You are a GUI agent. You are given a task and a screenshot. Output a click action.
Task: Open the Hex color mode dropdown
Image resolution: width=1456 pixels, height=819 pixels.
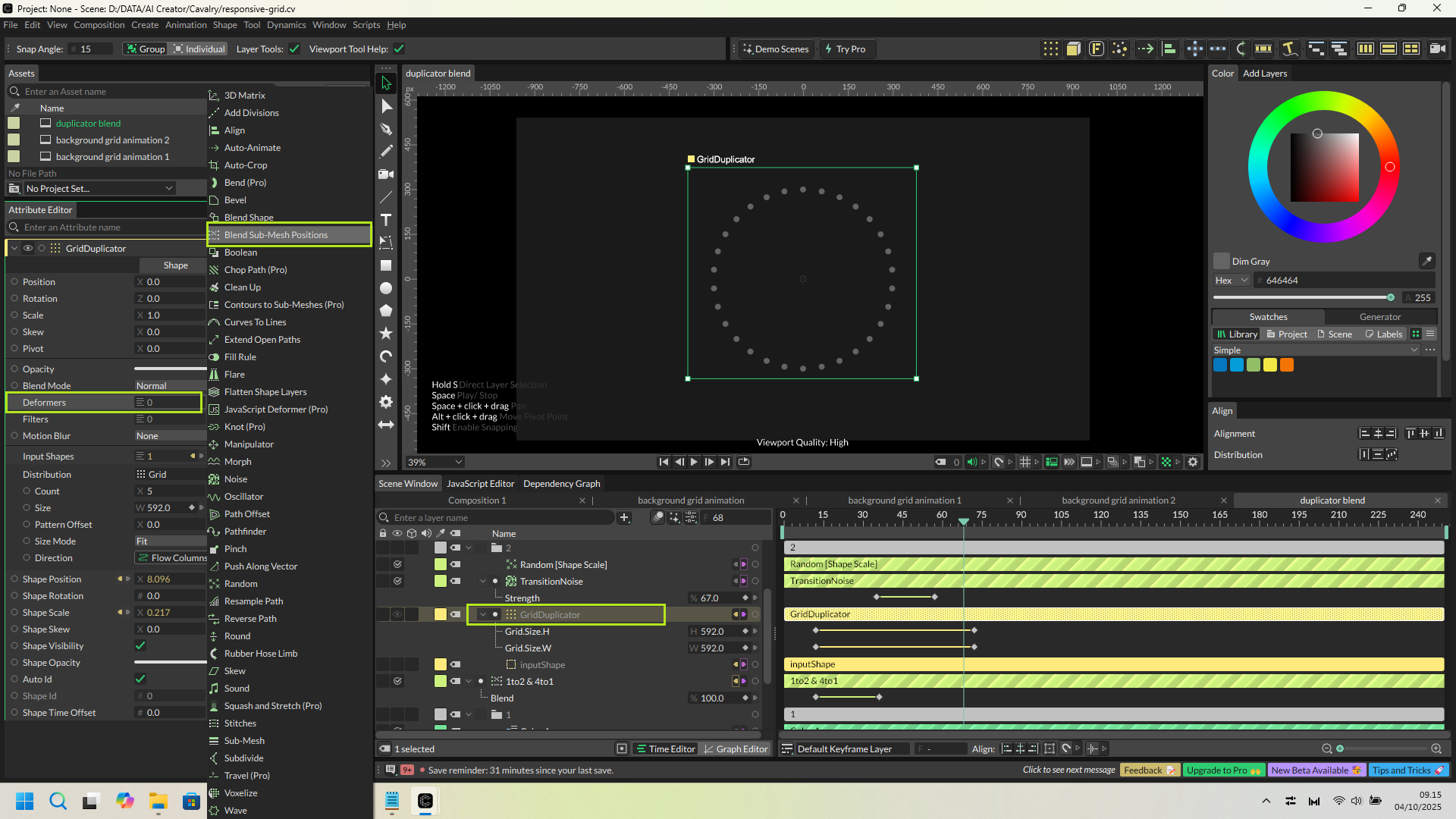[x=1231, y=281]
